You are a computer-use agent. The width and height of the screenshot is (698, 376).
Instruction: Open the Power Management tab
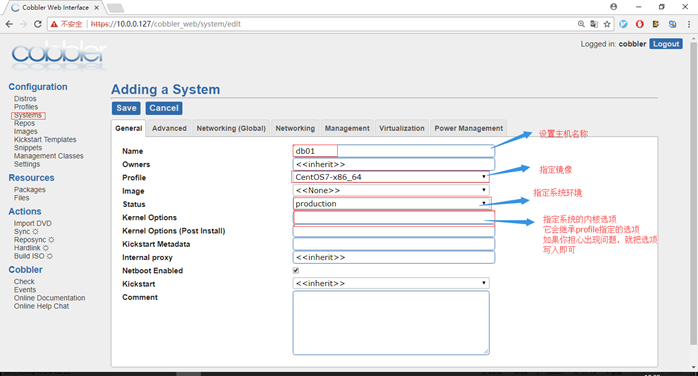click(x=469, y=128)
